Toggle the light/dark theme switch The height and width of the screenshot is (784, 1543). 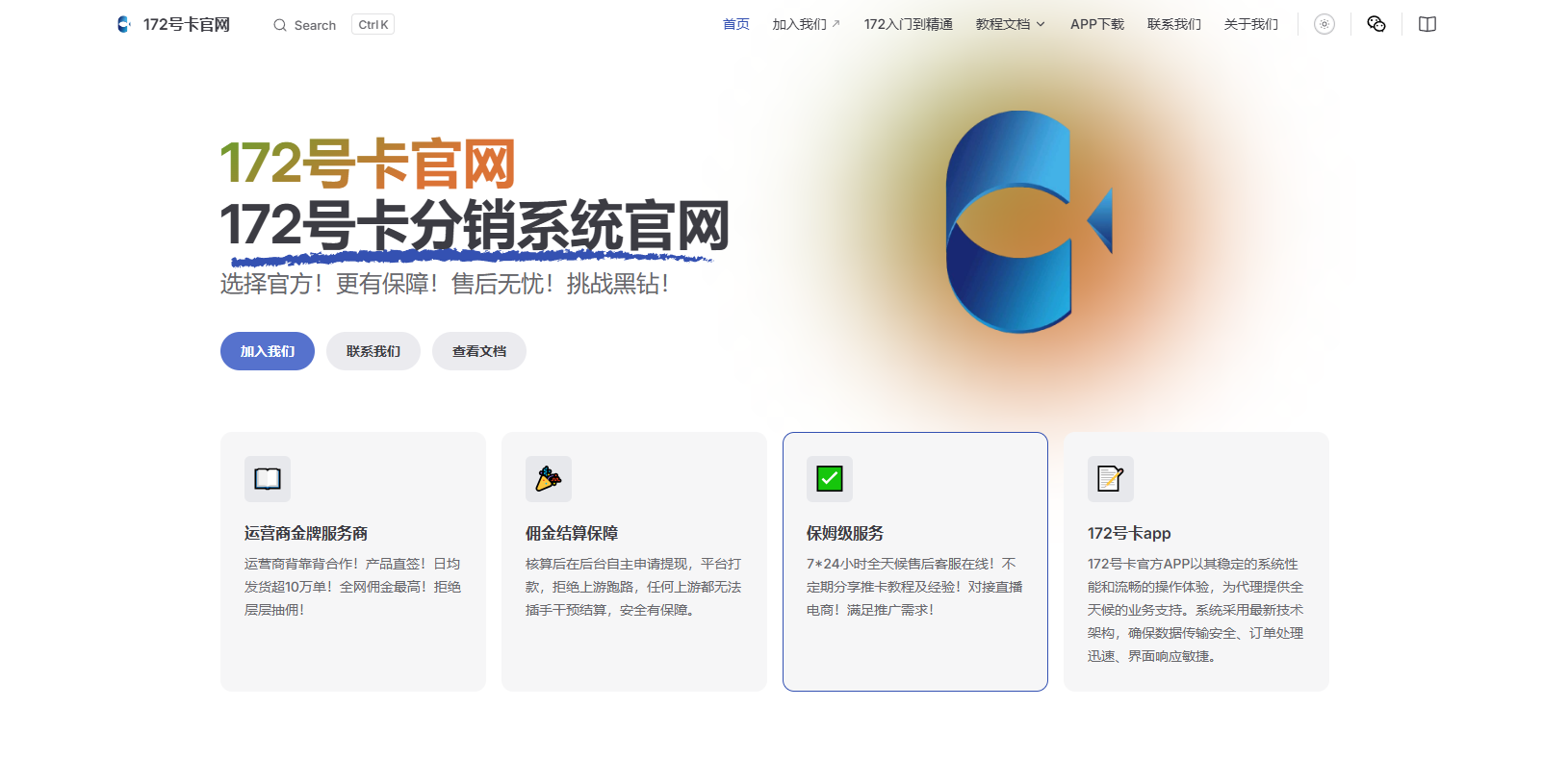[1324, 24]
